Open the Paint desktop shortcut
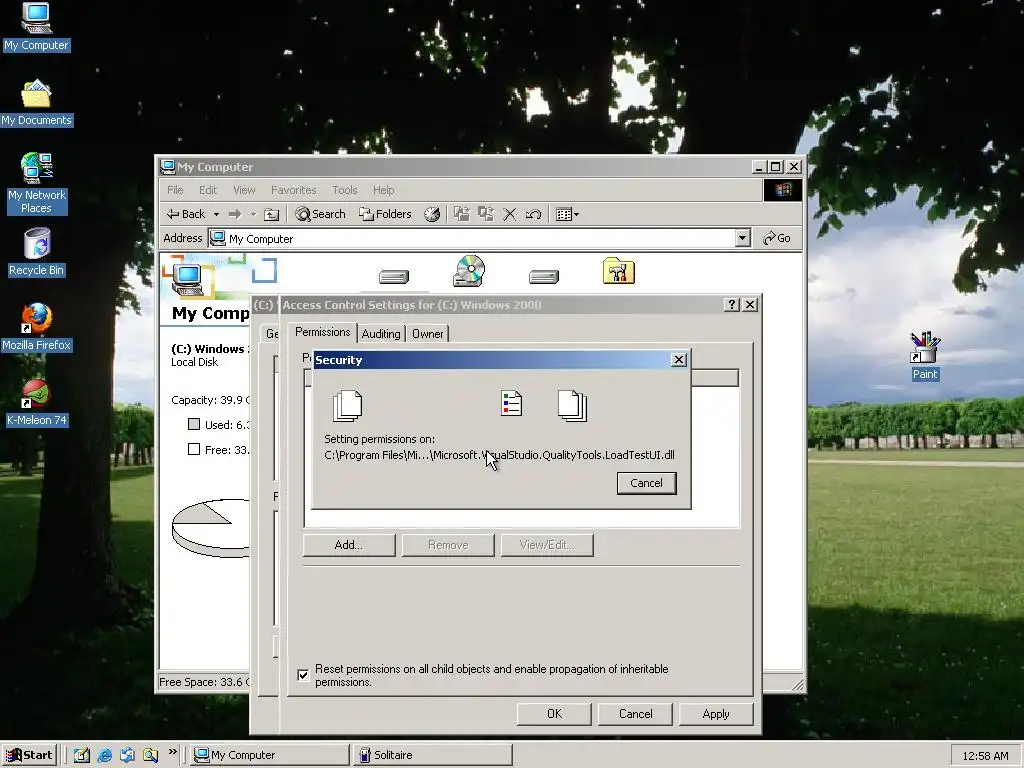The height and width of the screenshot is (768, 1024). 925,356
